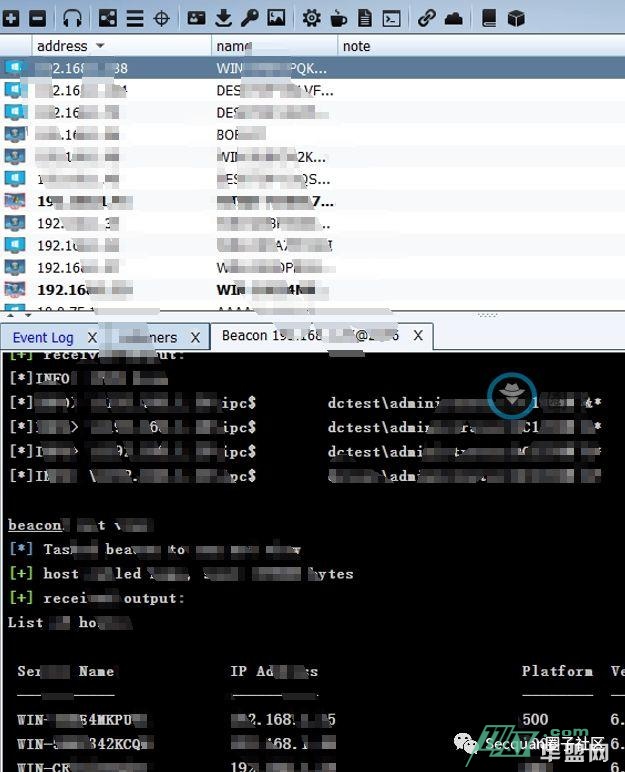
Task: Open Java signed applet coffee cup icon
Action: click(338, 18)
